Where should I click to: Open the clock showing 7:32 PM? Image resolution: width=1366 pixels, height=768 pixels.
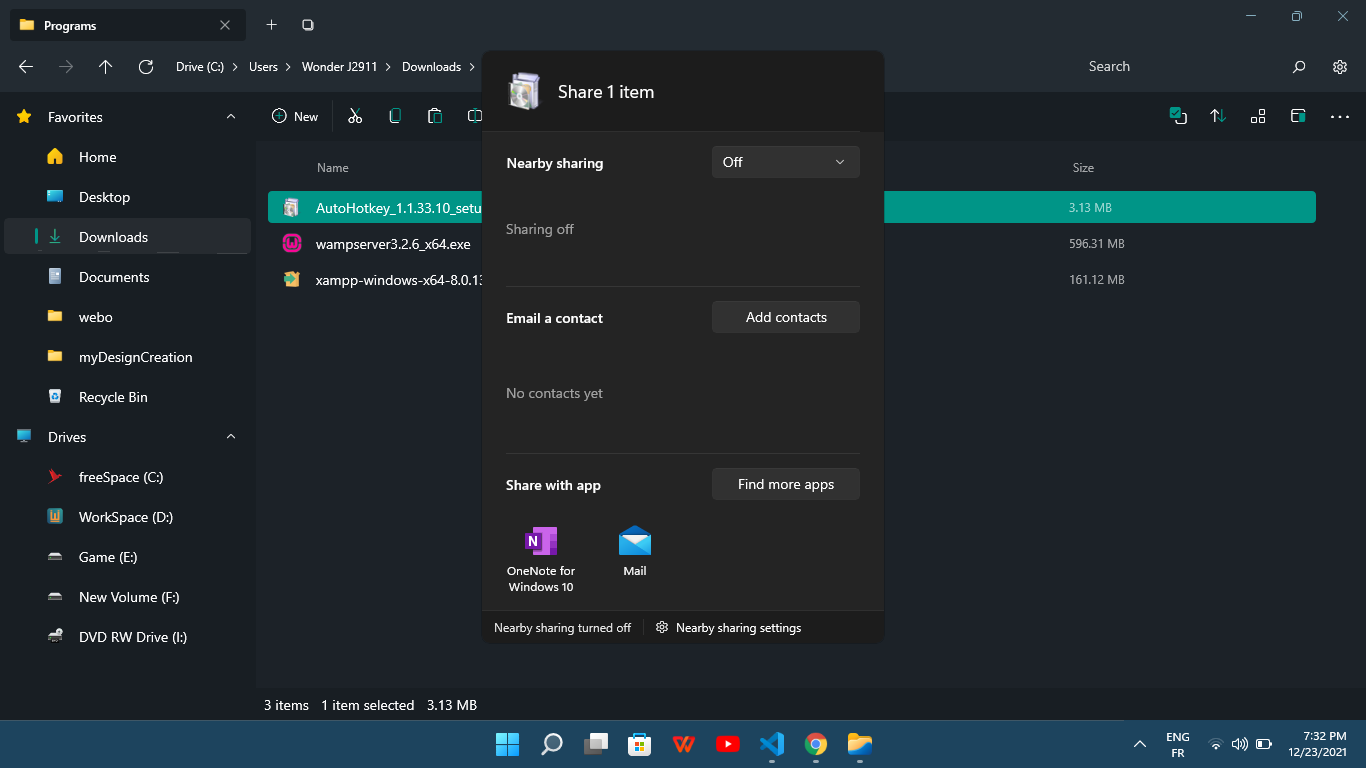[1318, 744]
